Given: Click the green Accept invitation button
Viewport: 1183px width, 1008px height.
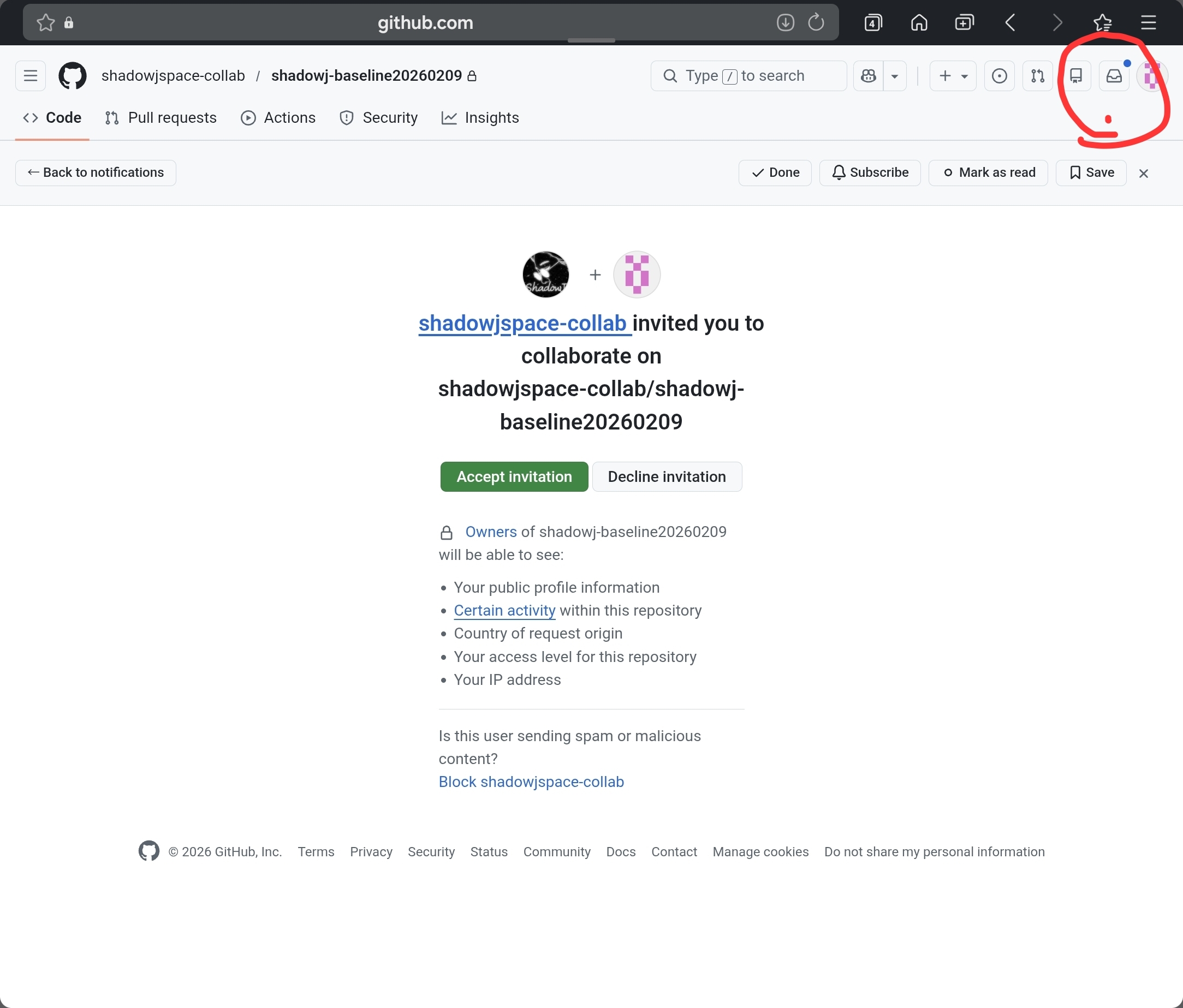Looking at the screenshot, I should tap(514, 476).
